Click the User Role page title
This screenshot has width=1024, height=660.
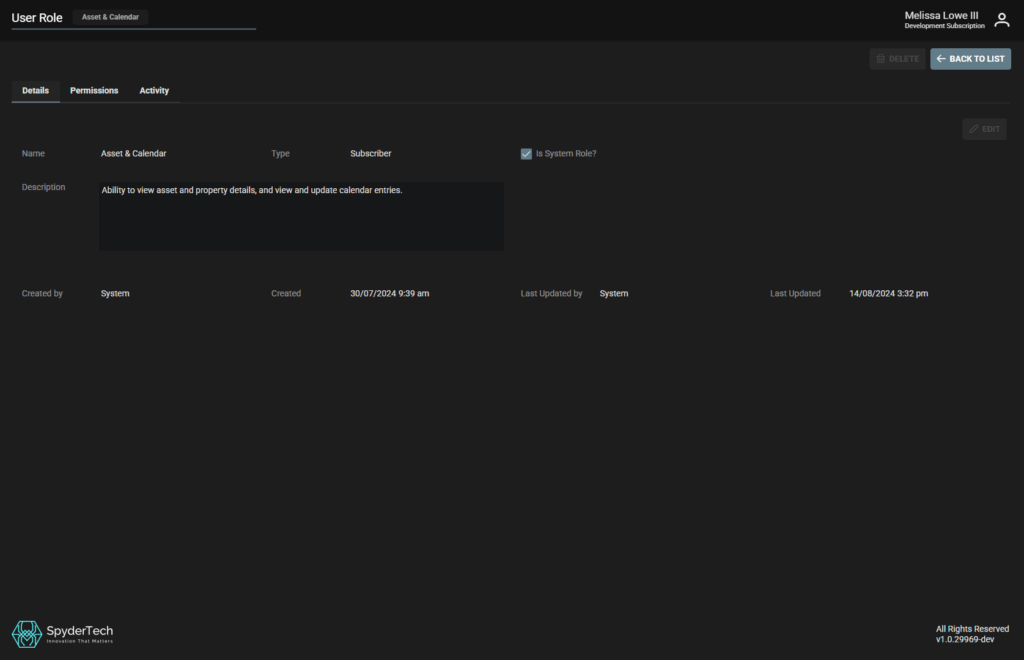tap(37, 18)
